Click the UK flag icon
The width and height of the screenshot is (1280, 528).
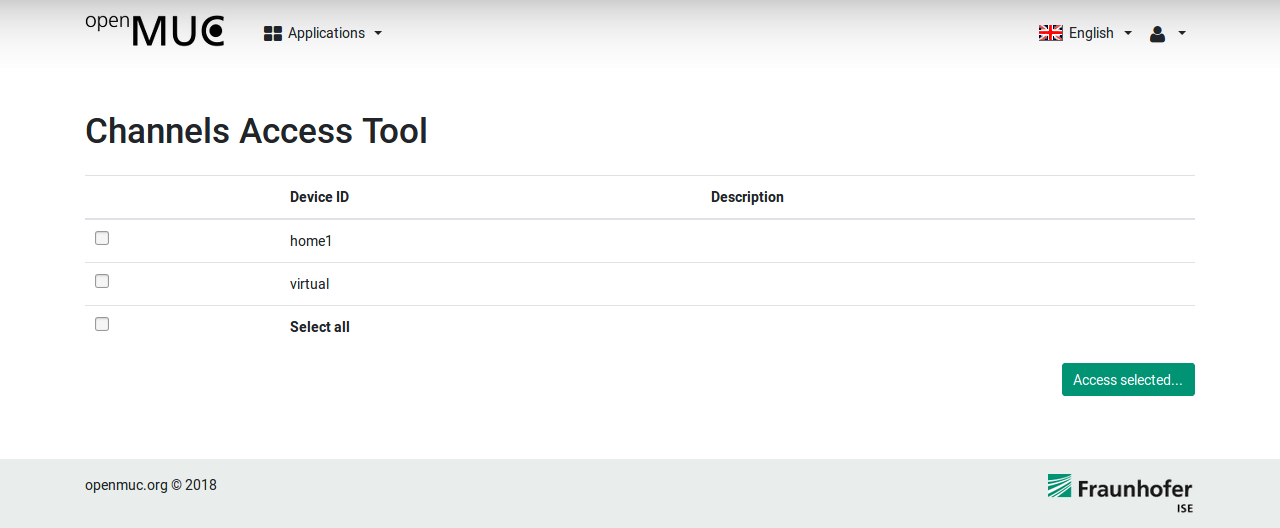[1050, 33]
